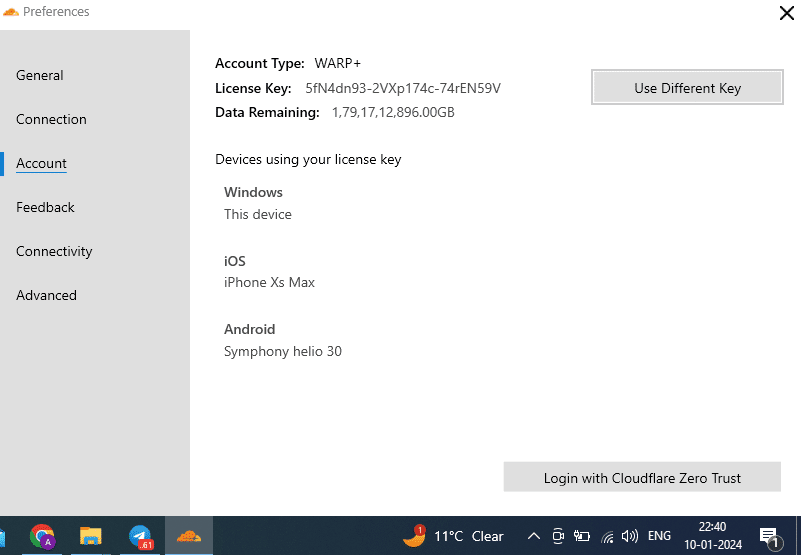Click the 'Devices using your license key' heading
Image resolution: width=801 pixels, height=555 pixels.
(308, 159)
